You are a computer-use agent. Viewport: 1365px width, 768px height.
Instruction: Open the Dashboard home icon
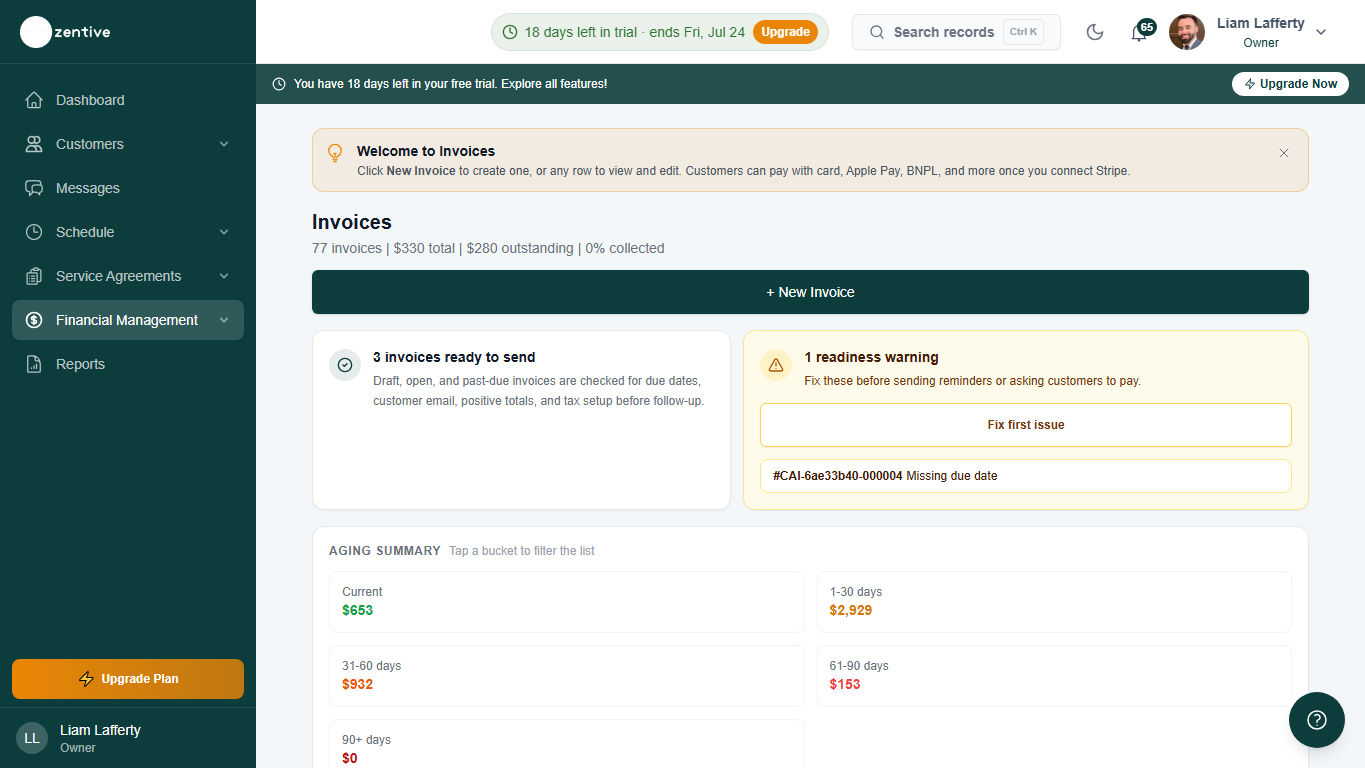pos(34,100)
